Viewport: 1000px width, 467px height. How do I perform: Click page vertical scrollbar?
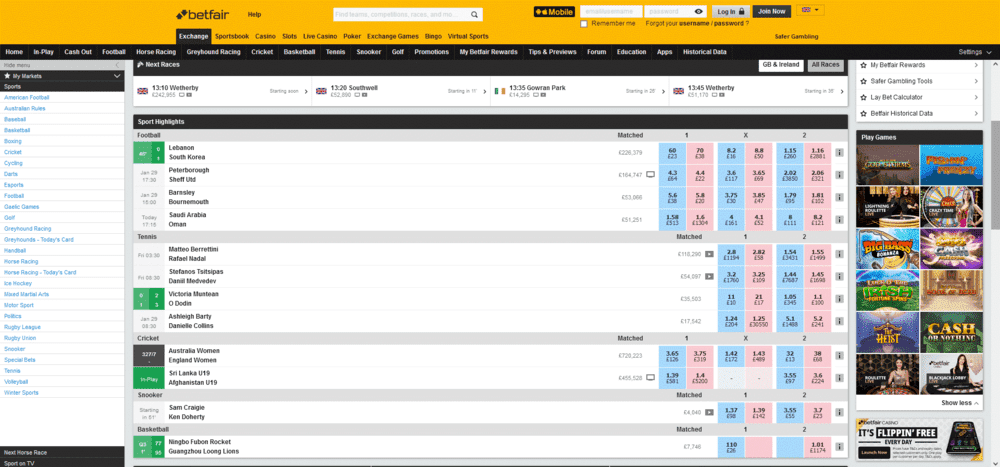[x=996, y=174]
